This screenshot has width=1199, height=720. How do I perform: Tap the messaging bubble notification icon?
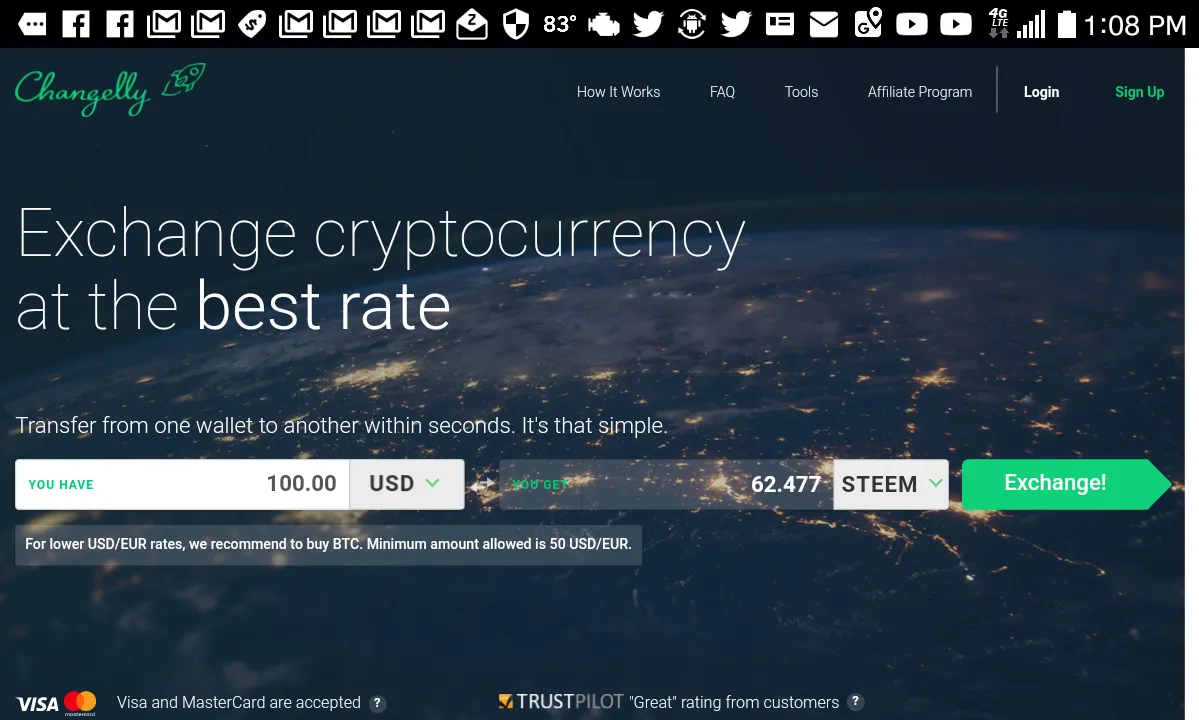[x=32, y=24]
